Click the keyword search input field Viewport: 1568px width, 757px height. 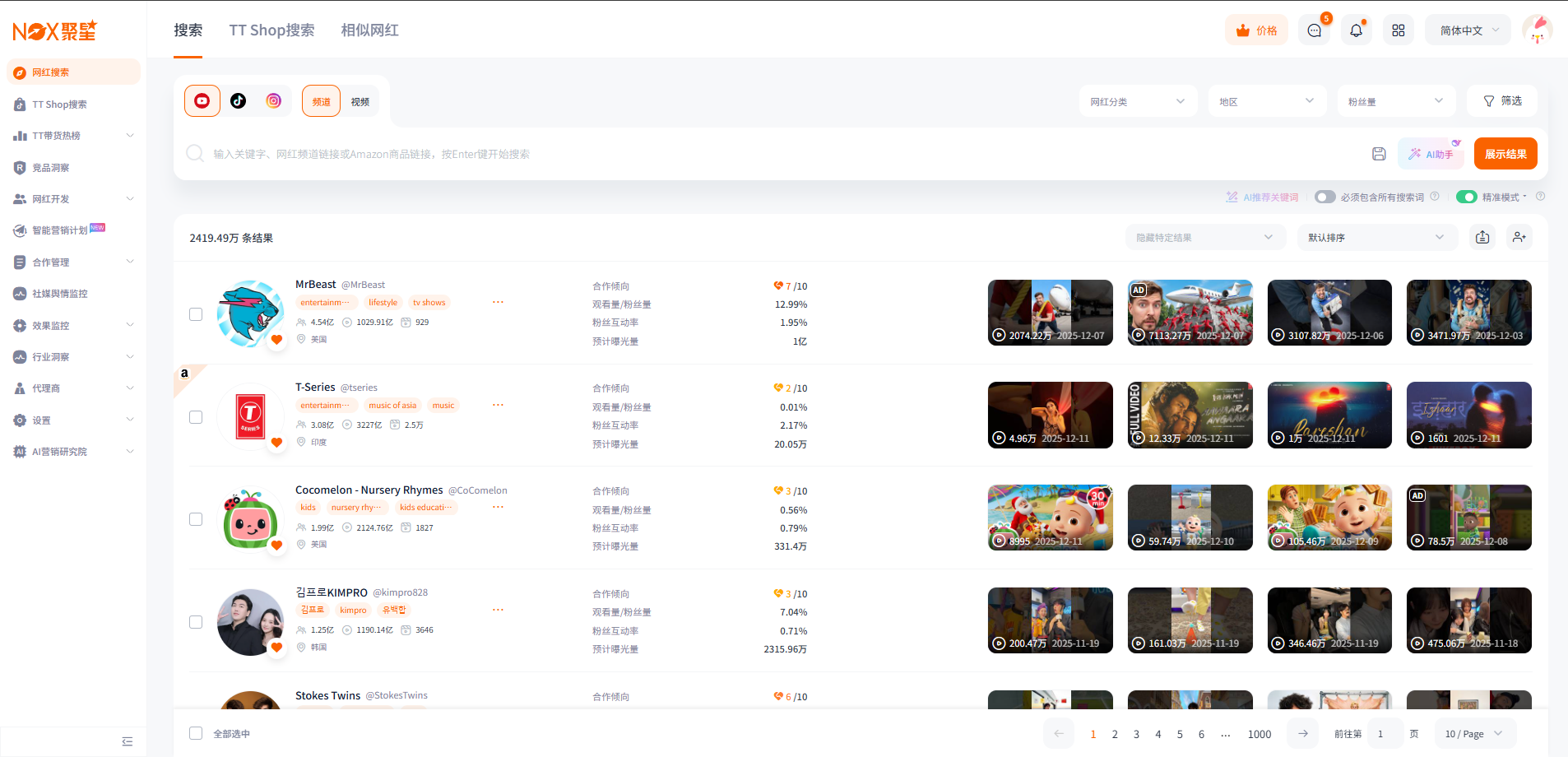coord(740,154)
